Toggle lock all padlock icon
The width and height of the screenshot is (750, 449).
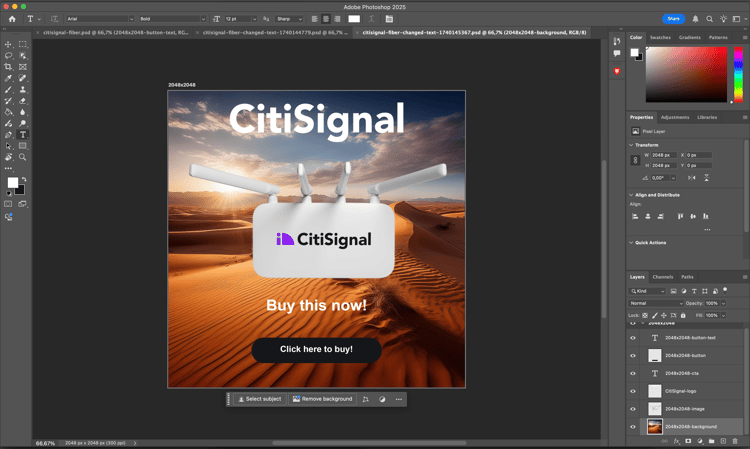(x=683, y=315)
